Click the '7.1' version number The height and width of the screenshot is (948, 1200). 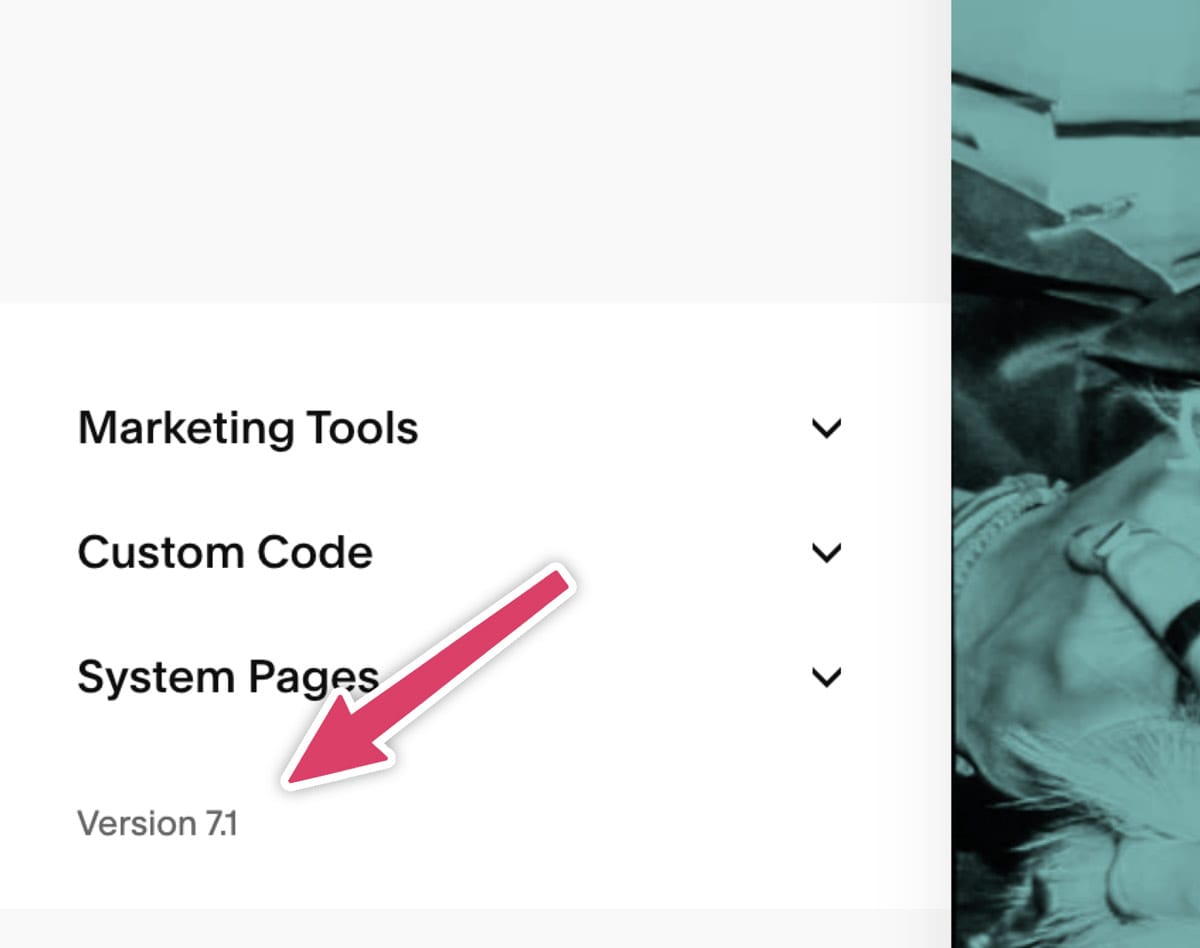click(222, 824)
